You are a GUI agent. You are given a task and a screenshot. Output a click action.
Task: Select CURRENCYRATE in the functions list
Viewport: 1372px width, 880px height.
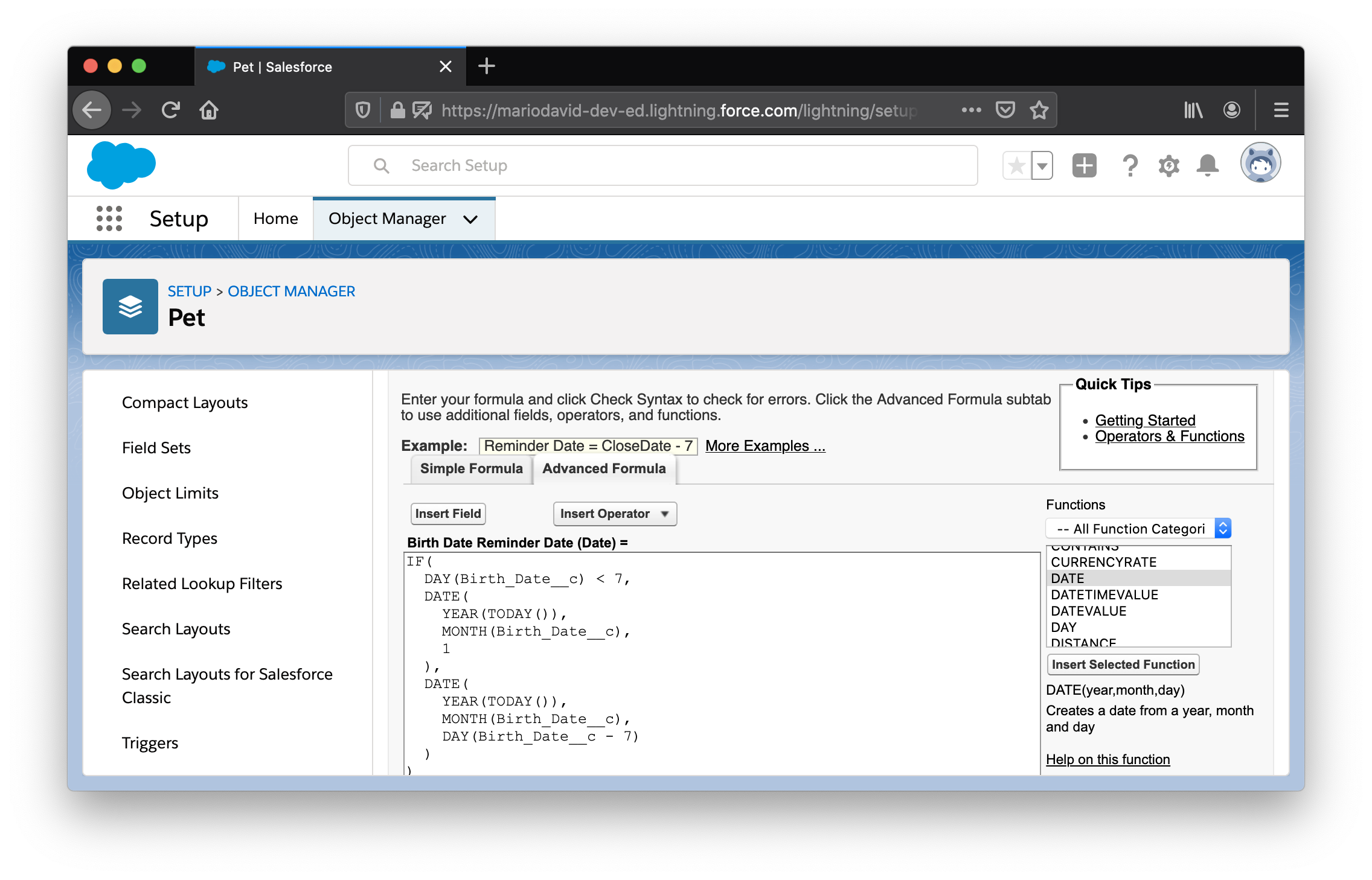click(1138, 562)
